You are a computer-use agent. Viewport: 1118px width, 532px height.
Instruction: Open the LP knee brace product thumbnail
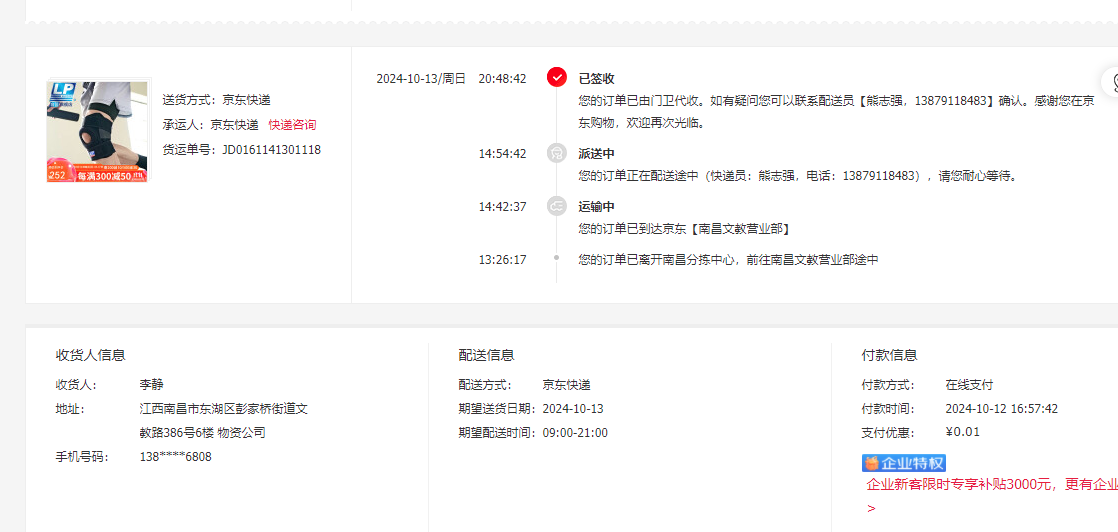pos(97,131)
